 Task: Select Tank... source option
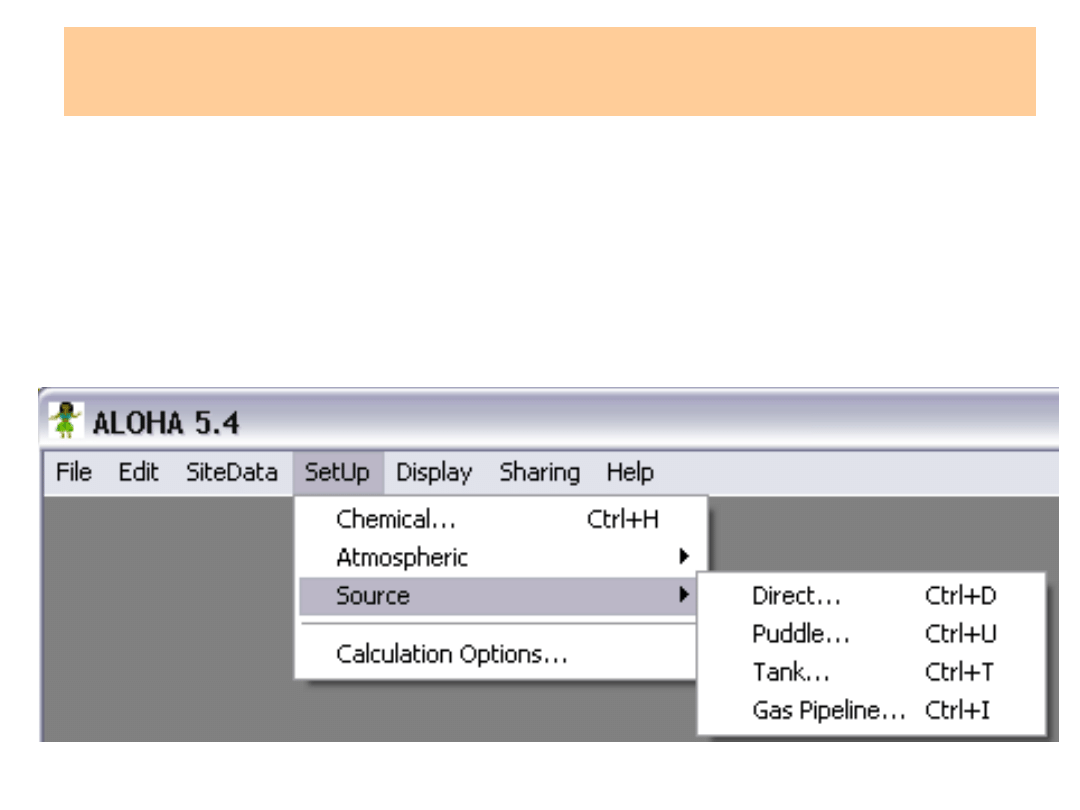[872, 672]
